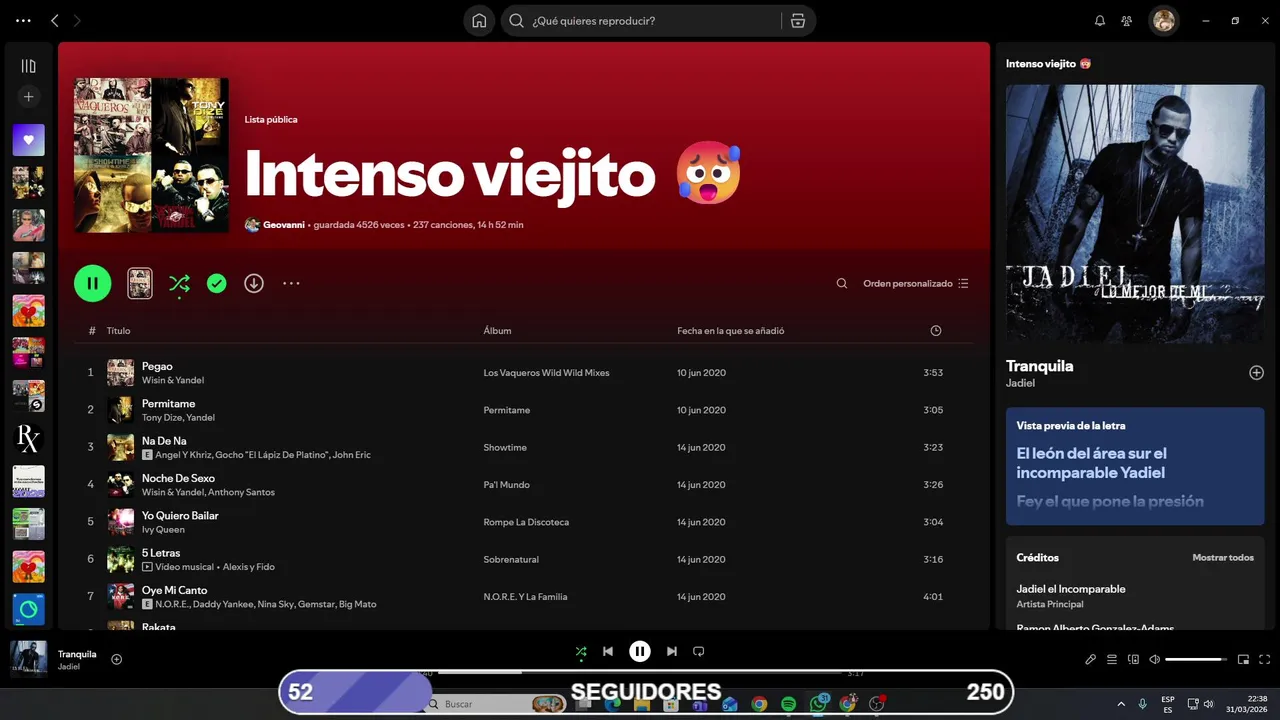1280x720 pixels.
Task: Open the Sobrenatural album link
Action: (511, 560)
